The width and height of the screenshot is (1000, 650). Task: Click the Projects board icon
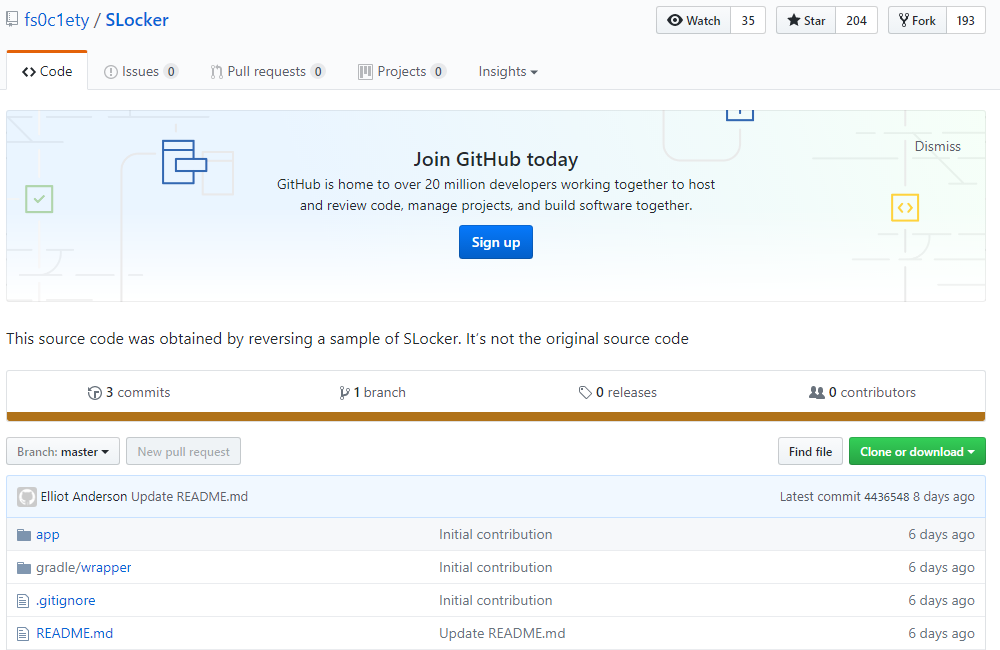[x=365, y=72]
